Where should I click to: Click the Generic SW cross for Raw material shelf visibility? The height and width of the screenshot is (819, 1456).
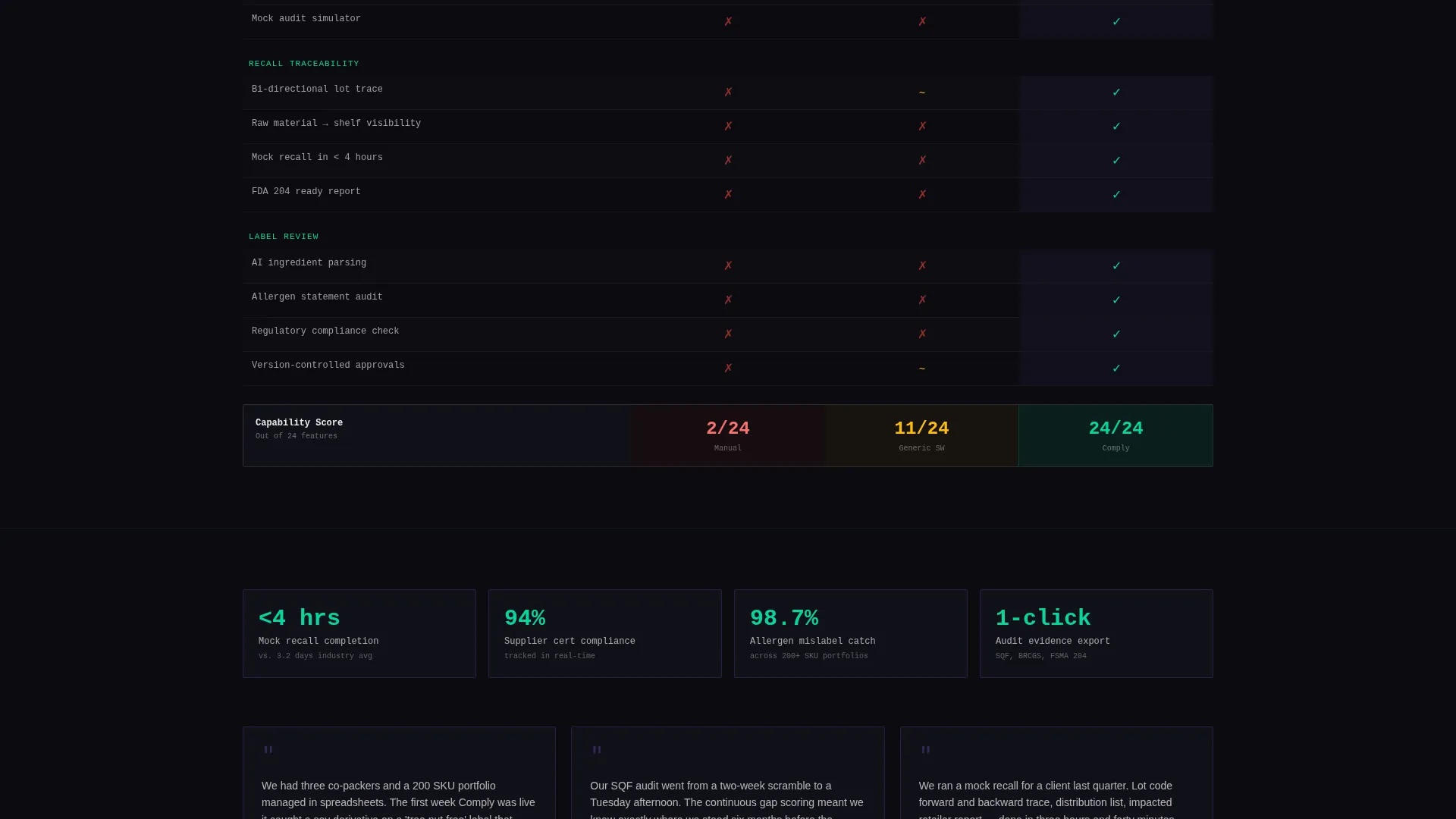click(922, 127)
